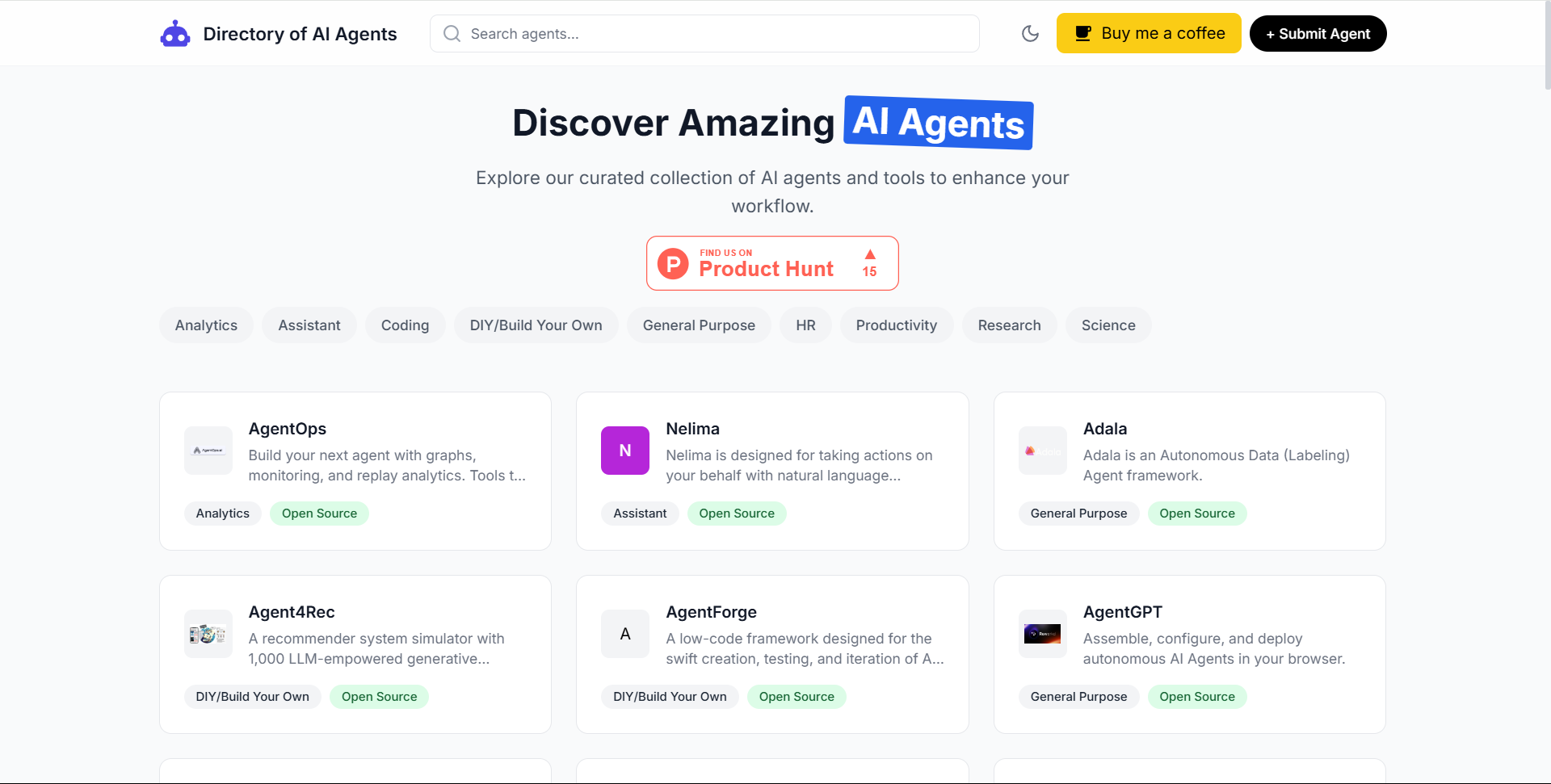Click the purple Nelima N icon
1551x784 pixels.
(x=625, y=451)
